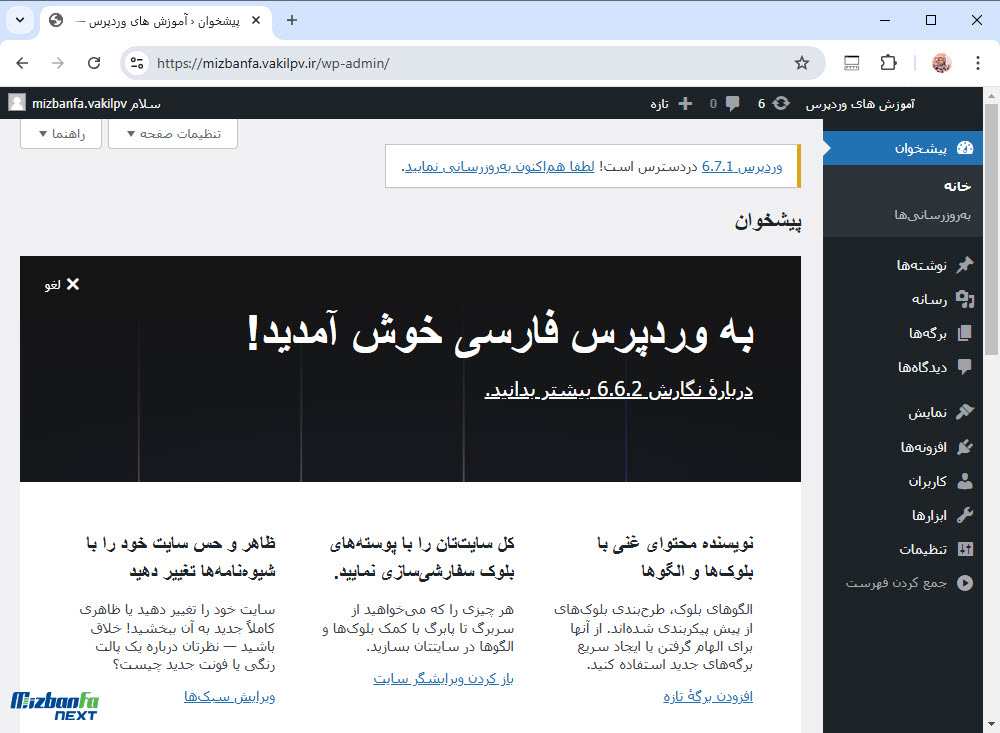Open the Appearance (نمایش) menu
Screen dimensions: 1000x733
tap(903, 413)
